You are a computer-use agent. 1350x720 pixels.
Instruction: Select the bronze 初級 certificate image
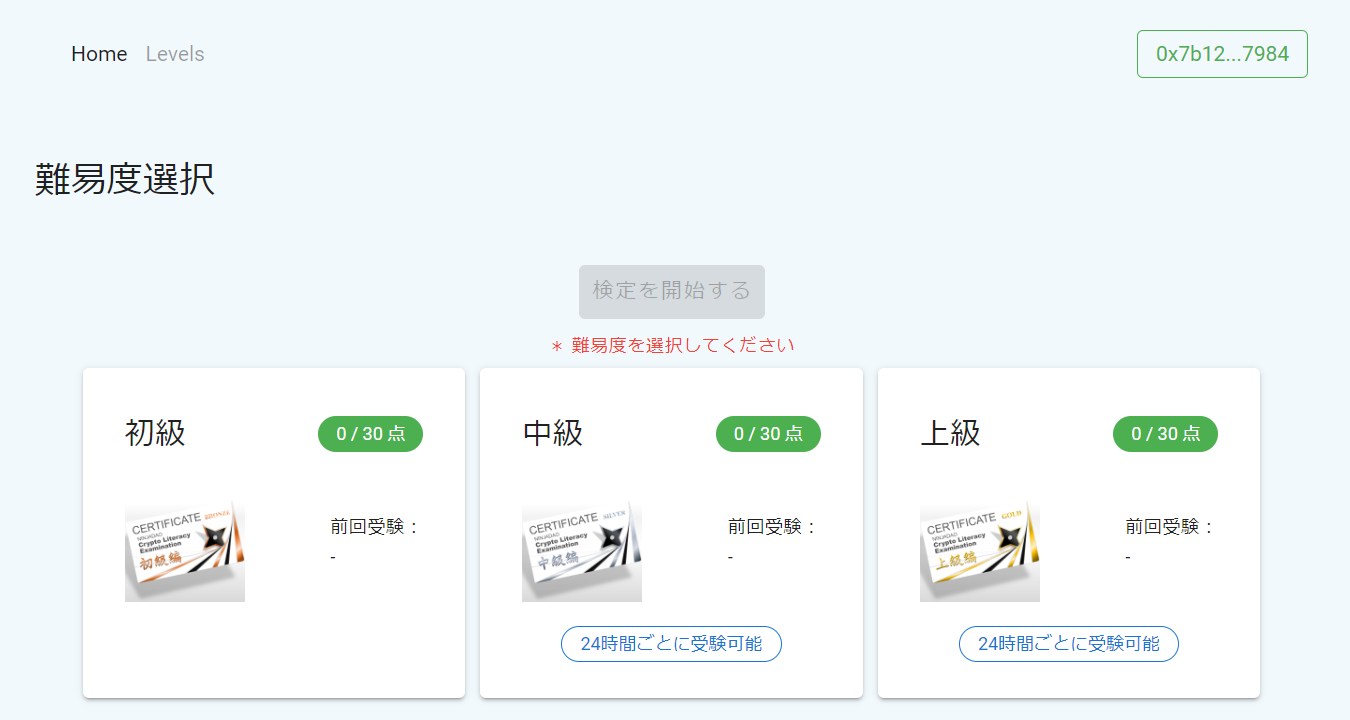click(x=185, y=551)
